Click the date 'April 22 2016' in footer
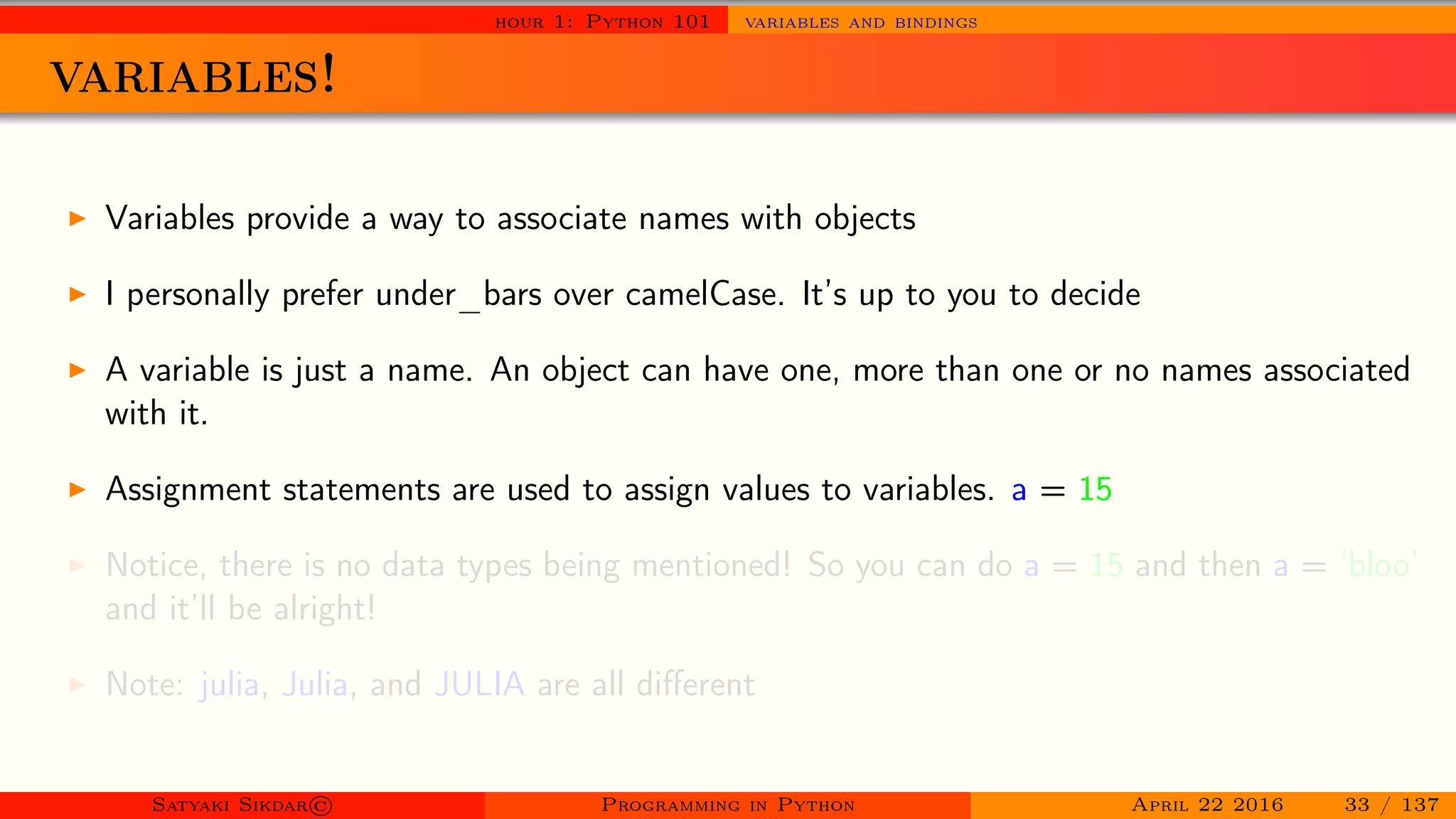 pos(1207,805)
